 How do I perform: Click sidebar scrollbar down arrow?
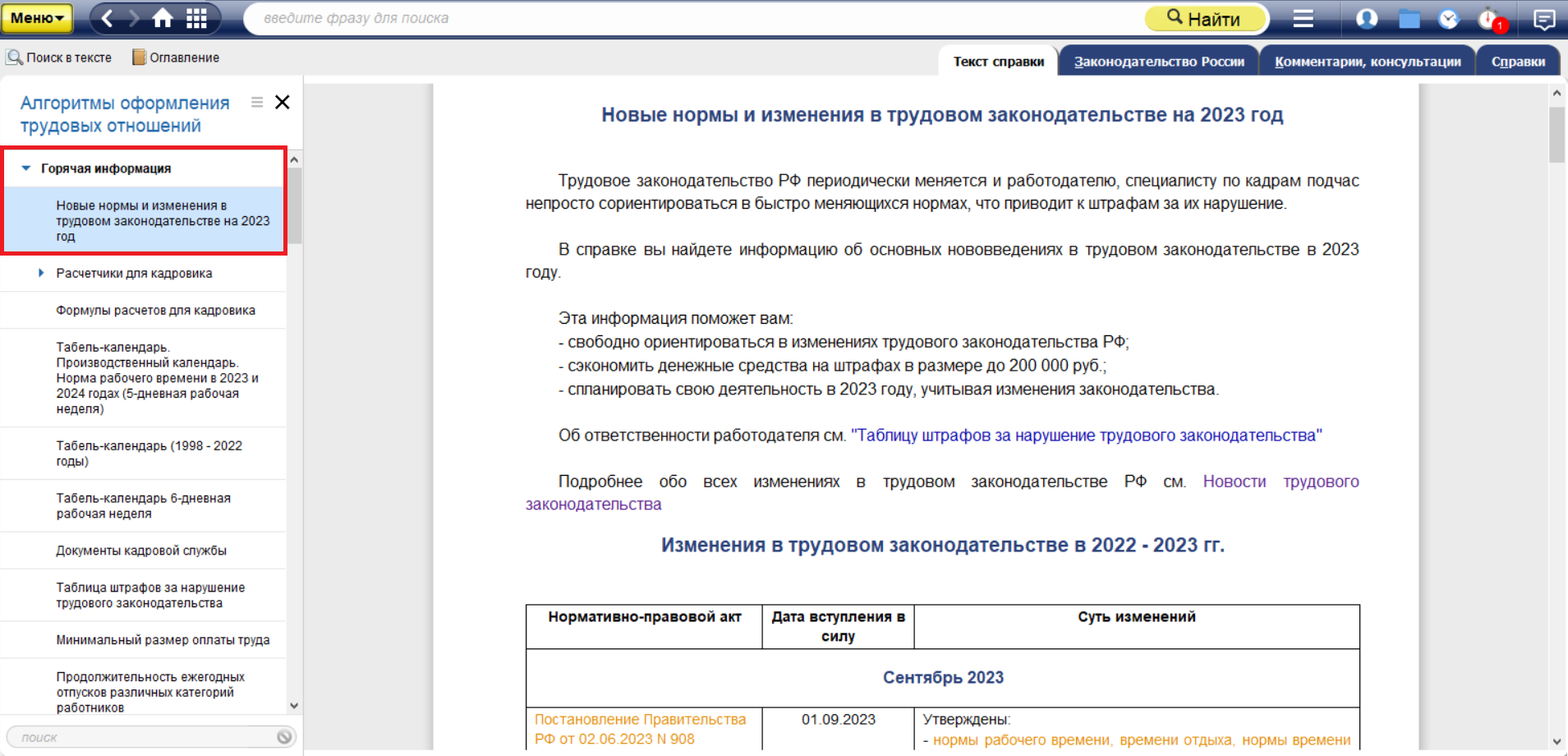[x=294, y=706]
